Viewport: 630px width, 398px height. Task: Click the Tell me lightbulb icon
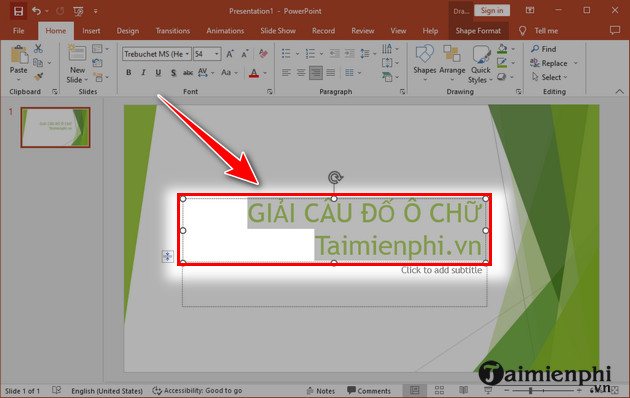[x=522, y=31]
